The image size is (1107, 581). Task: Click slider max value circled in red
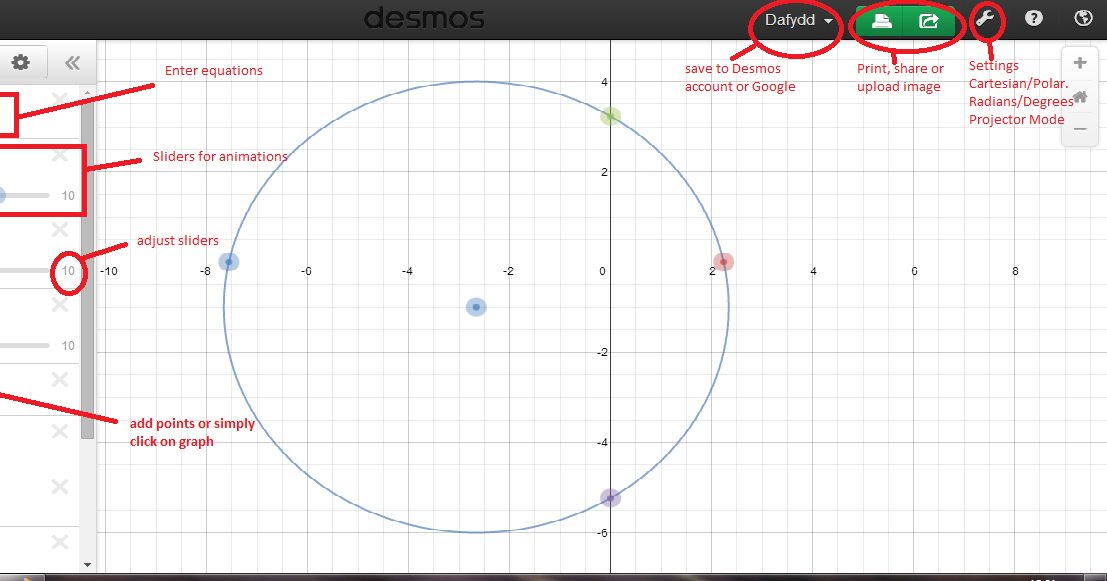[x=68, y=271]
